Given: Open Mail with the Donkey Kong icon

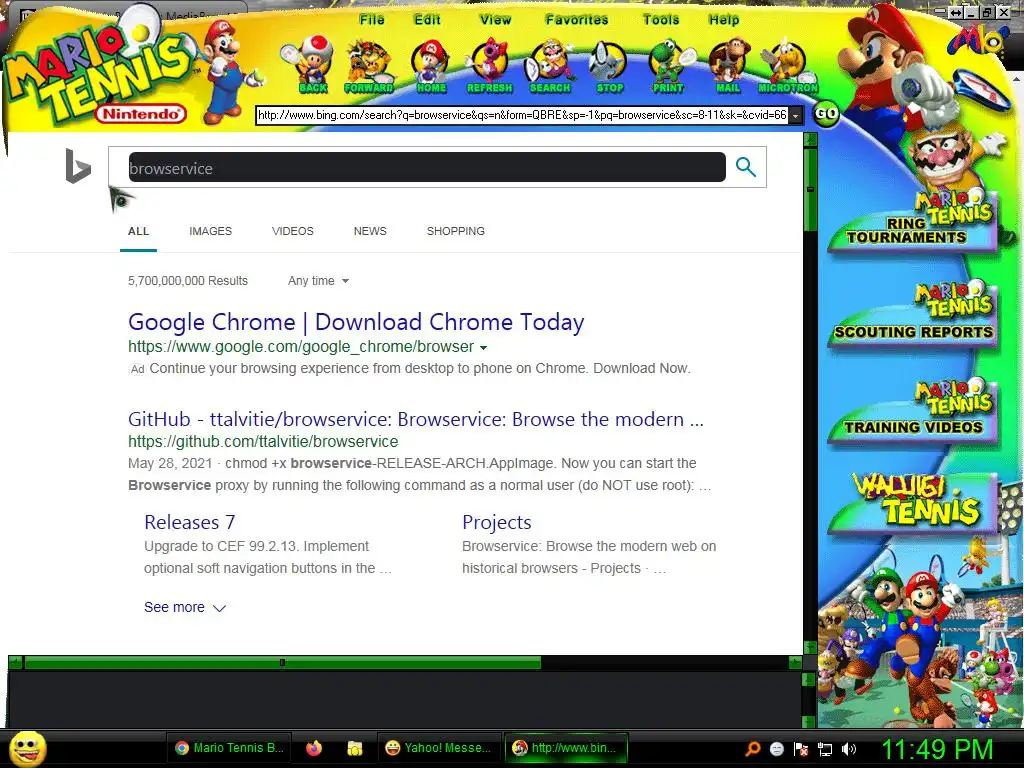Looking at the screenshot, I should [728, 65].
